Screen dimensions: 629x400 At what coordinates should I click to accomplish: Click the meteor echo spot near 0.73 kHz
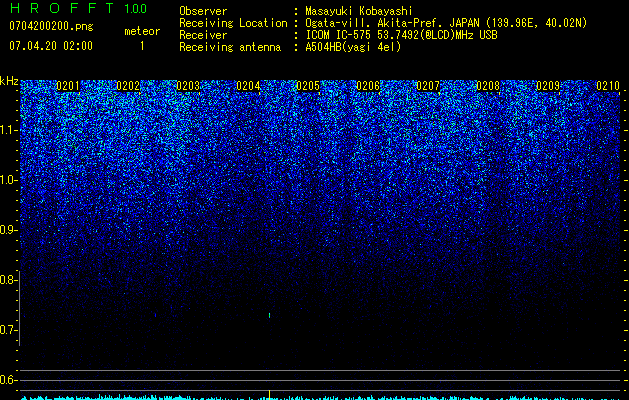click(x=270, y=315)
